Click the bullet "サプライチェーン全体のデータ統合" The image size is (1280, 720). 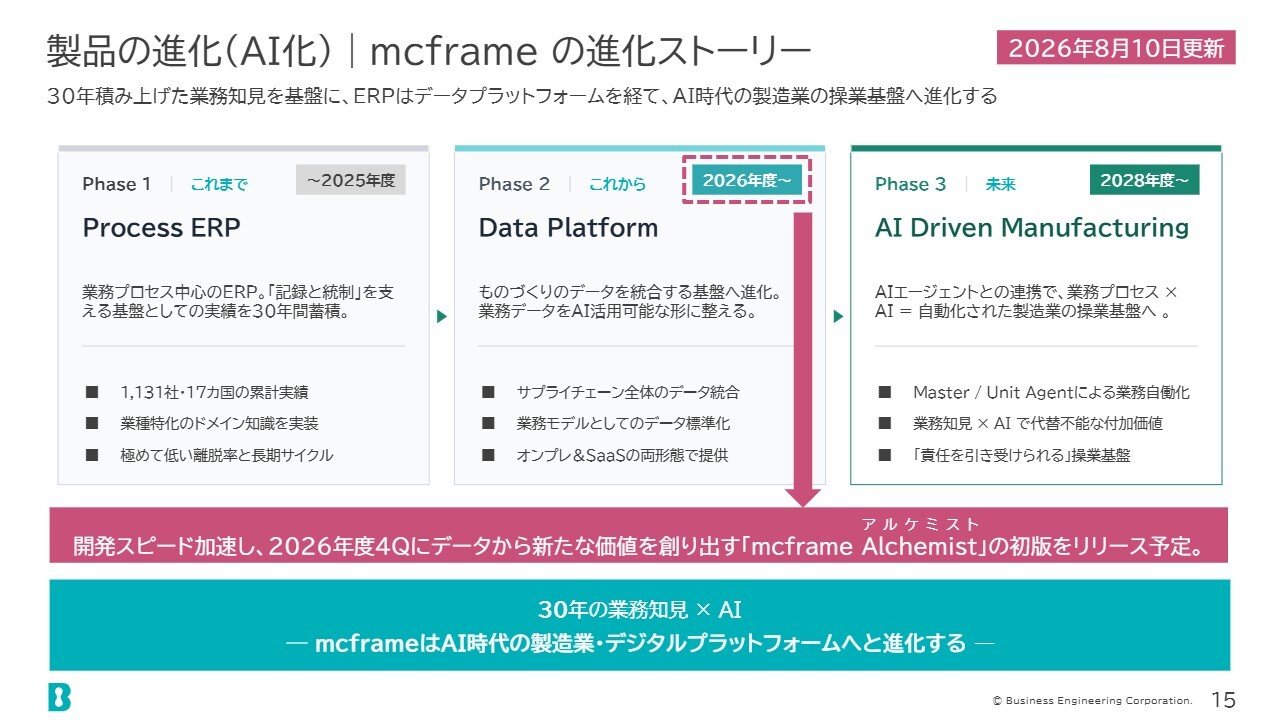click(x=628, y=392)
